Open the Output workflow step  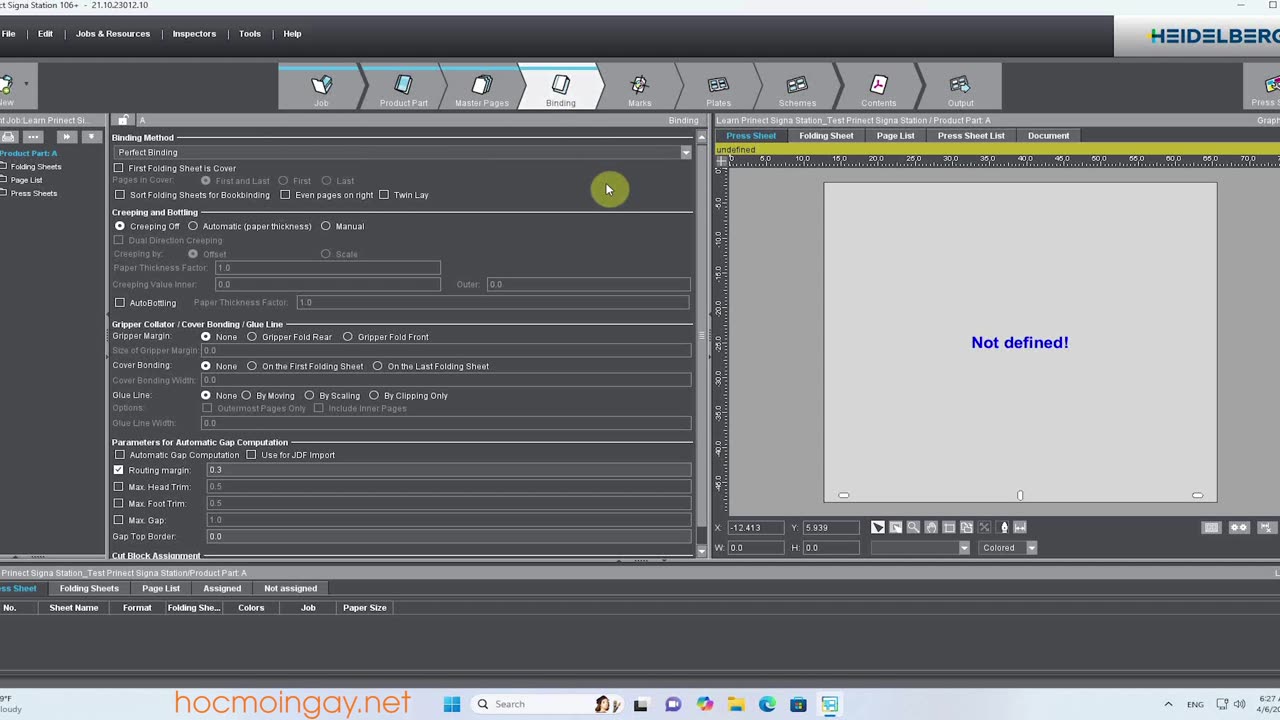(x=960, y=88)
